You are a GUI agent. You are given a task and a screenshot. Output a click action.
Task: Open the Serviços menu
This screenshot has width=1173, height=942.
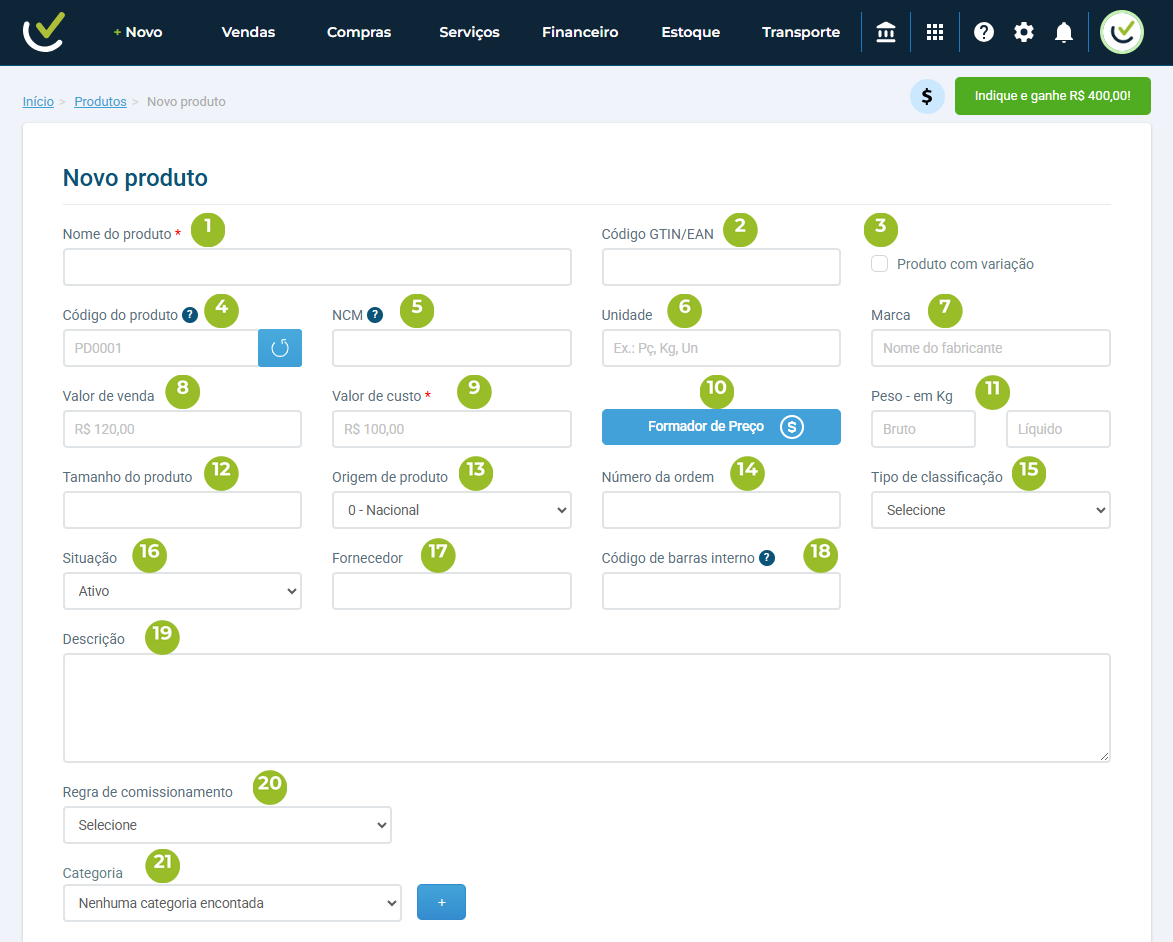(469, 32)
